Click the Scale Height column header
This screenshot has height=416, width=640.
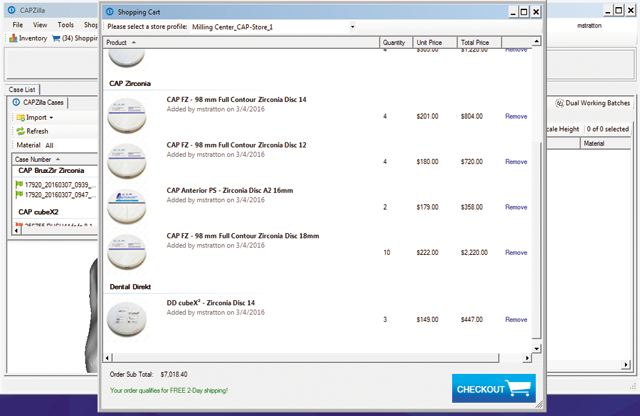(562, 129)
